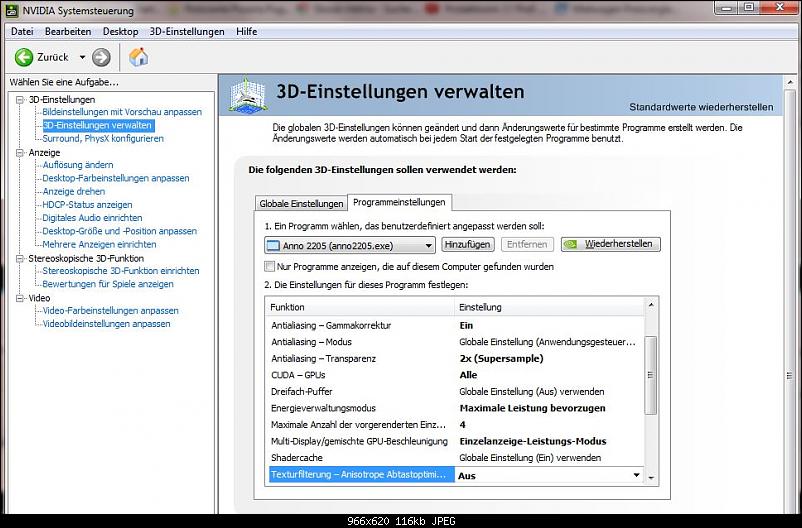Click Standardwerte wiederherstellen link
This screenshot has height=528, width=802.
point(701,107)
